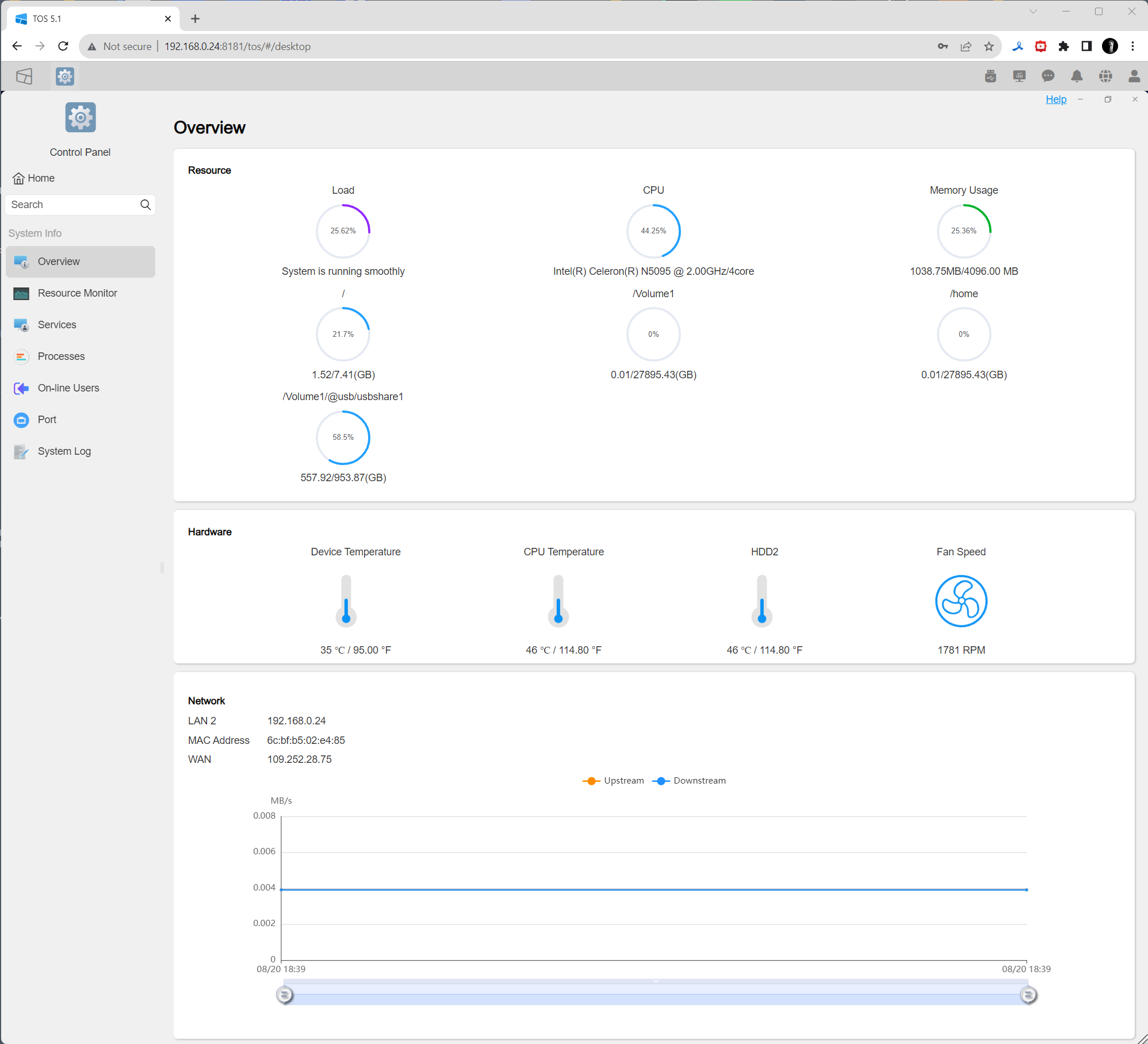This screenshot has width=1148, height=1044.
Task: Toggle the Downstream legend series
Action: (689, 781)
